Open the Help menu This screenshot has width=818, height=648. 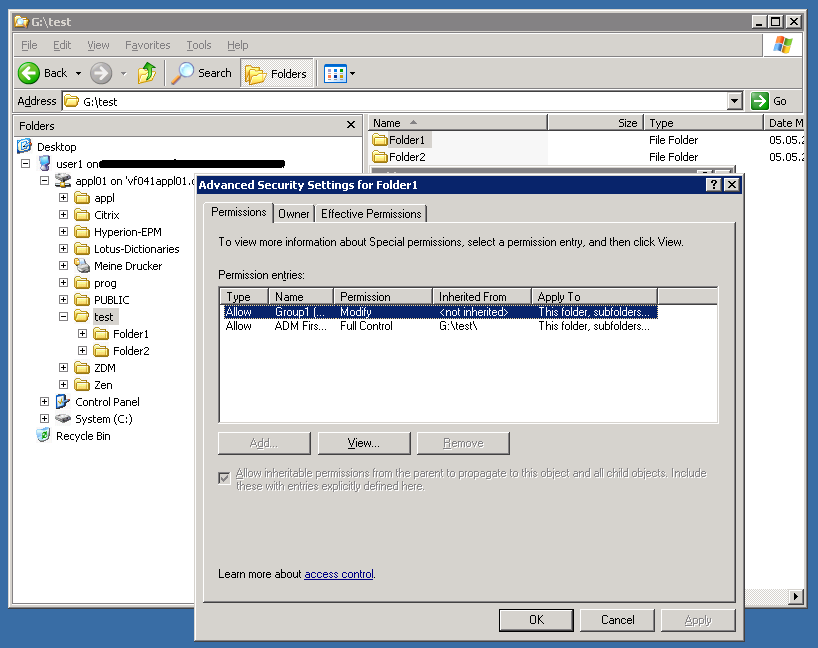pyautogui.click(x=237, y=45)
